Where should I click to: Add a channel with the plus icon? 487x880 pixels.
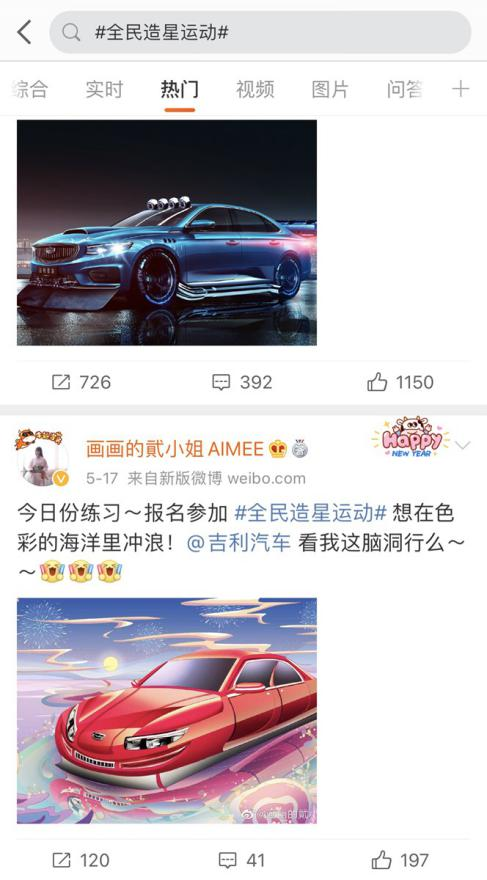coord(460,89)
